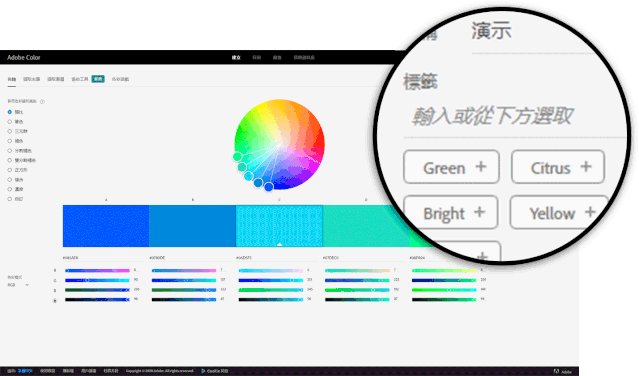Viewport: 639px width, 376px height.
Task: Open the 建立 (Create) top navigation tab
Action: click(236, 57)
